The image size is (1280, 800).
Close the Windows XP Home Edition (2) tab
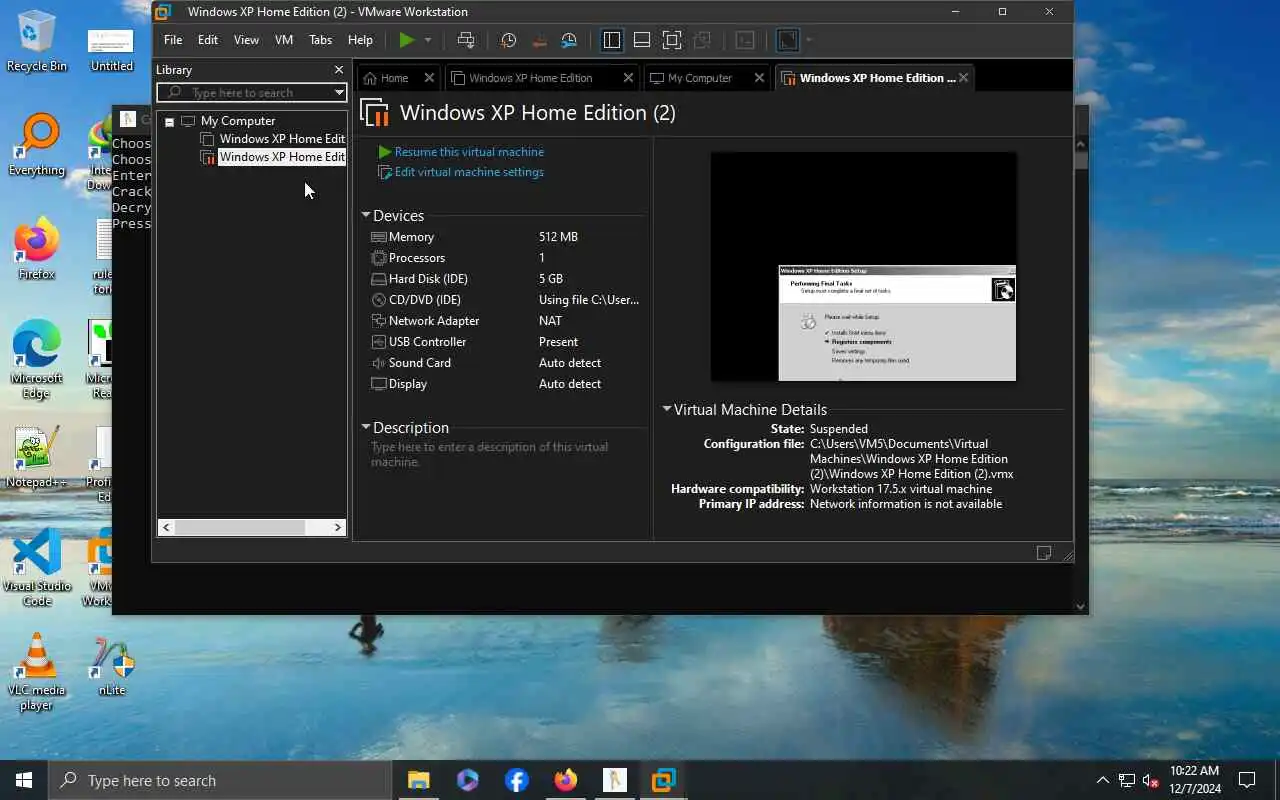click(x=963, y=78)
